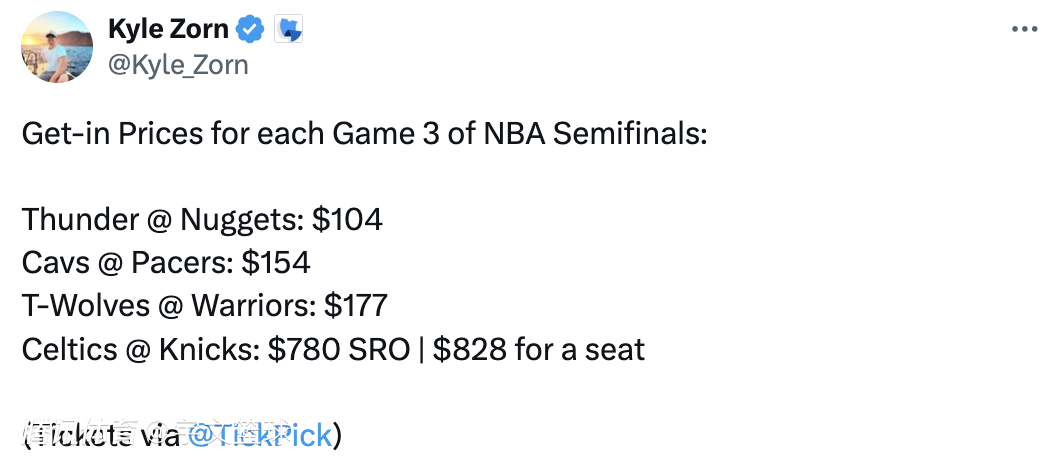Select the Thunder @ Nuggets line
This screenshot has height=466, width=1058.
coord(202,220)
